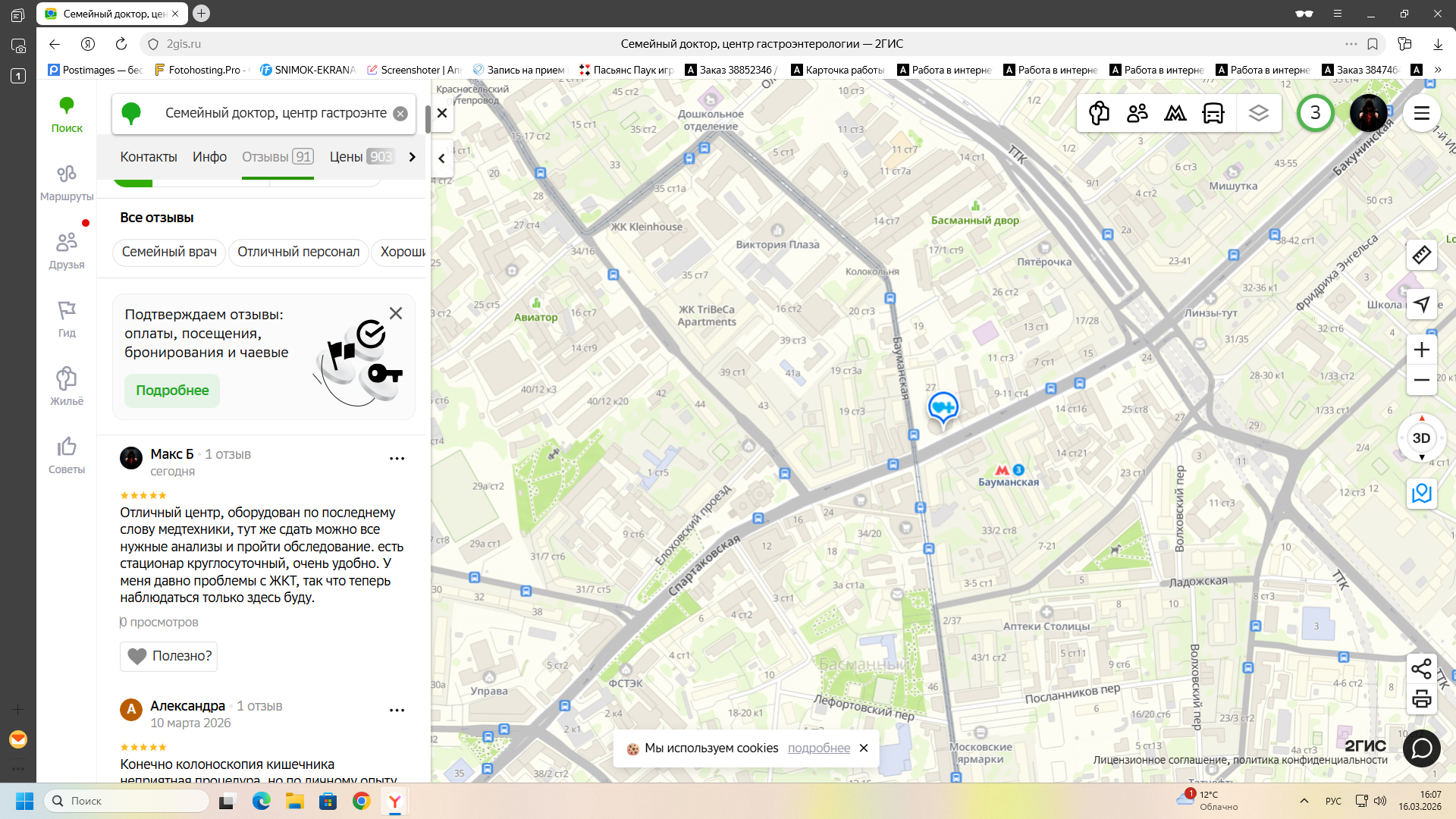Image resolution: width=1456 pixels, height=819 pixels.
Task: Open the Друзья friends sidebar icon
Action: coord(67,250)
